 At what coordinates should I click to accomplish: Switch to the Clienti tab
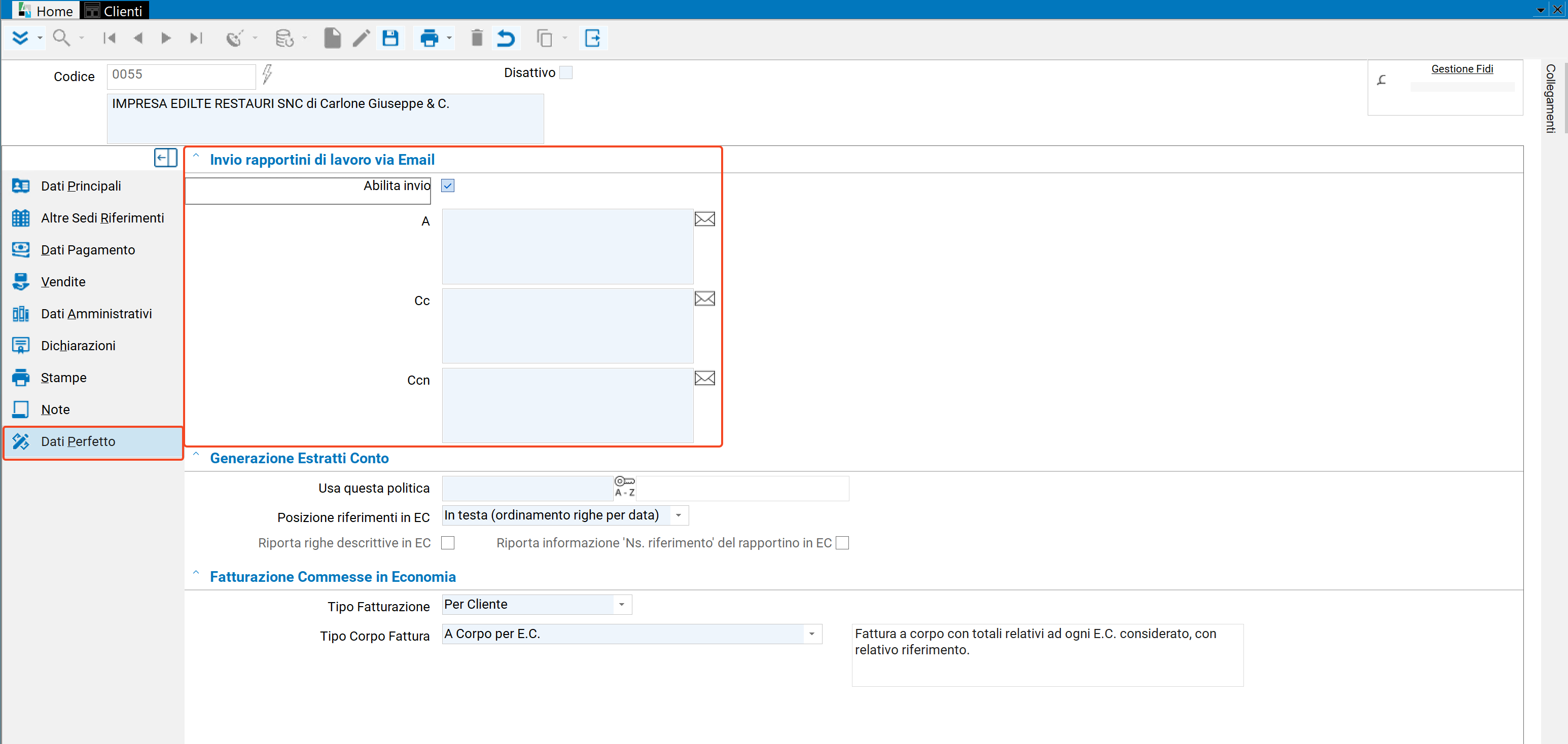pyautogui.click(x=114, y=10)
